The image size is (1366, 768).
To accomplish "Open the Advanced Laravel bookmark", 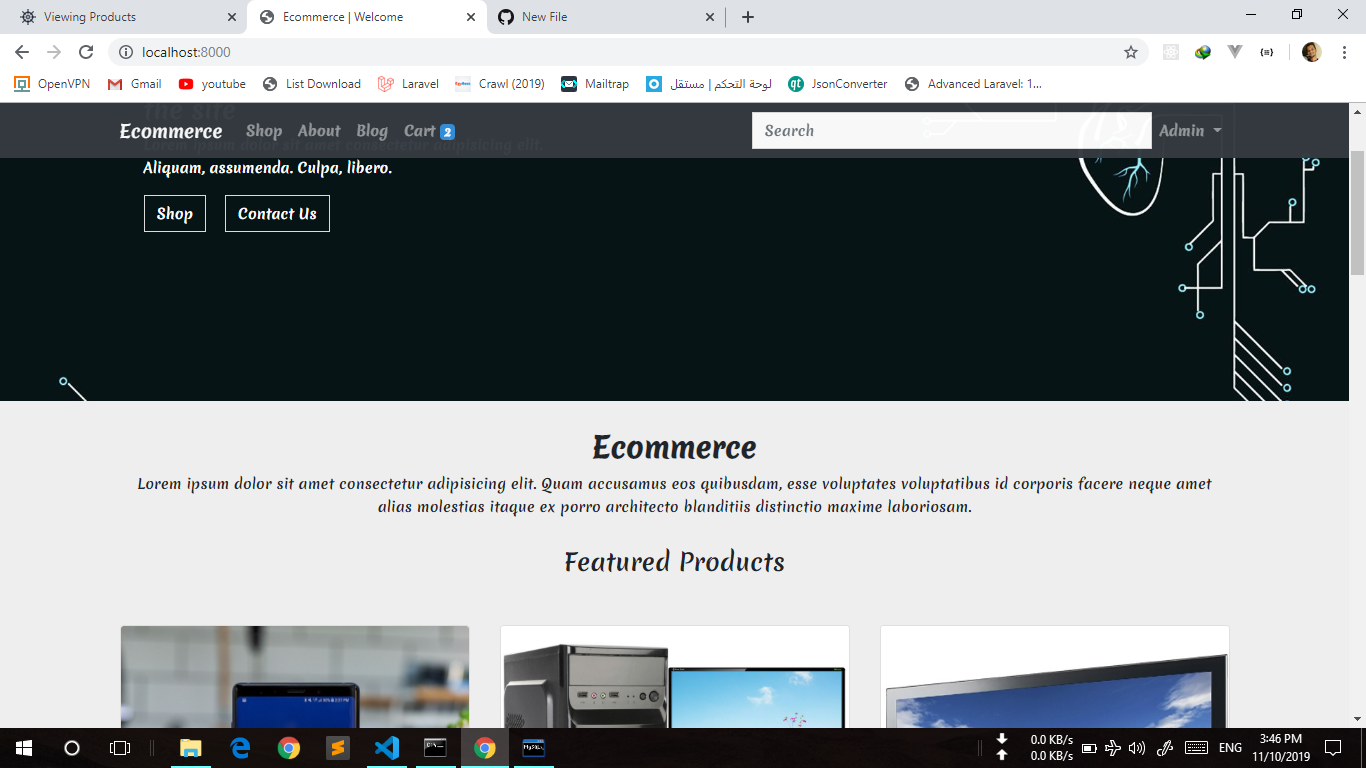I will pyautogui.click(x=973, y=84).
